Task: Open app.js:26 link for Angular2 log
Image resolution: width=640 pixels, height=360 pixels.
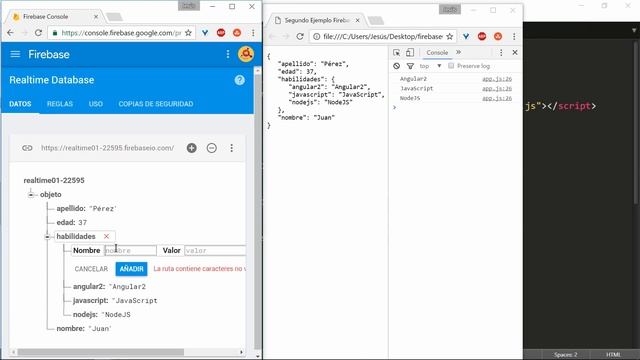Action: tap(497, 79)
